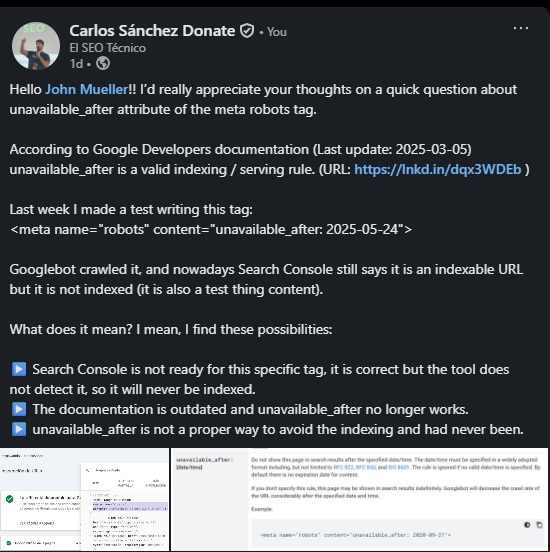Click the play emoji before 'unavailable_after is not a proper'
The width and height of the screenshot is (550, 552).
point(19,429)
